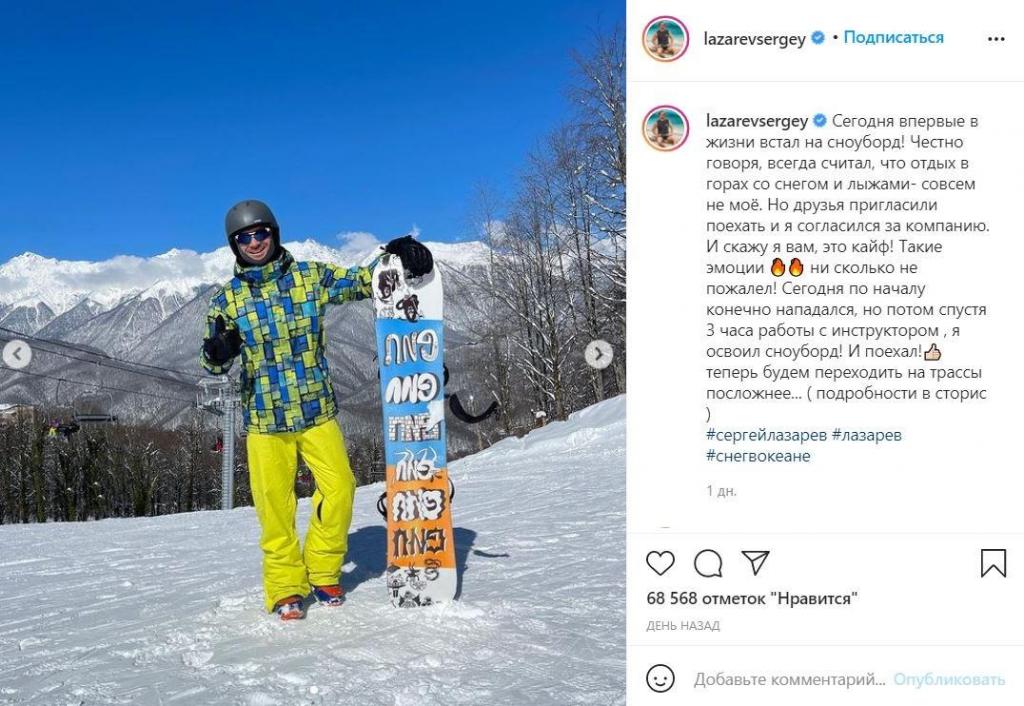Click lazarevsergey username in caption
Screen dimensions: 1024x706
pos(757,121)
